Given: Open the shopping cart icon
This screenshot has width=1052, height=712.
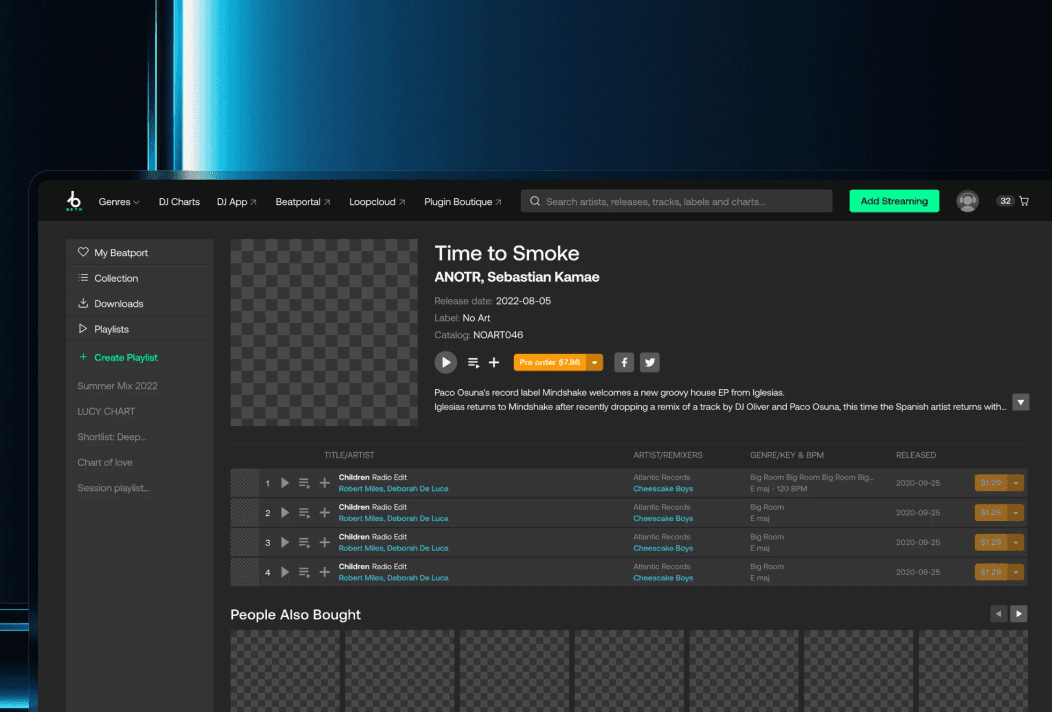Looking at the screenshot, I should point(1024,201).
